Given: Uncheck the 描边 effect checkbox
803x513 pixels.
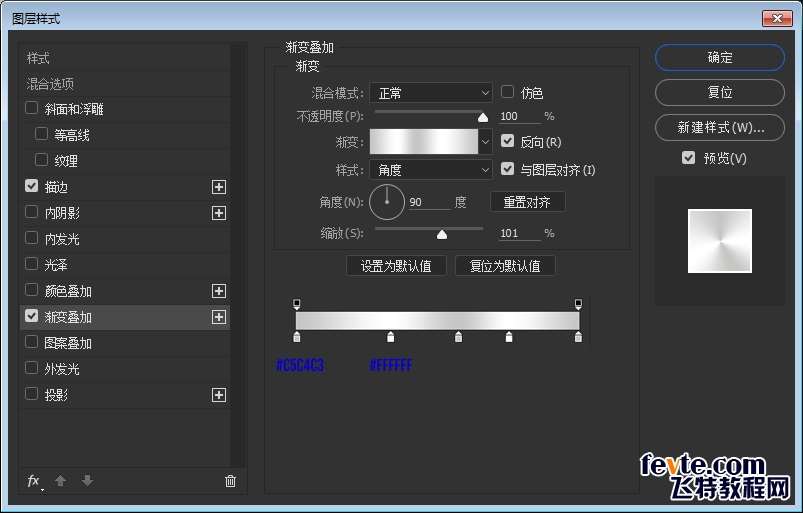Looking at the screenshot, I should [x=31, y=186].
